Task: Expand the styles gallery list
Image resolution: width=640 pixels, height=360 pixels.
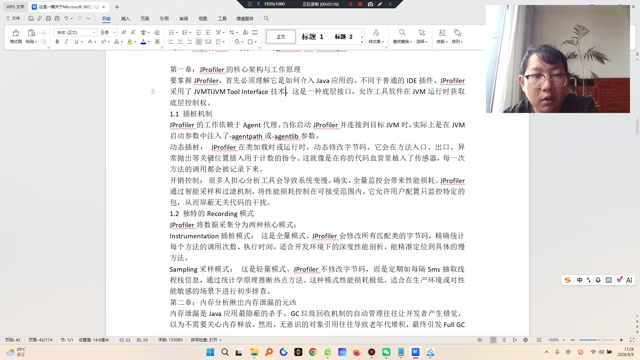Action: [x=362, y=42]
